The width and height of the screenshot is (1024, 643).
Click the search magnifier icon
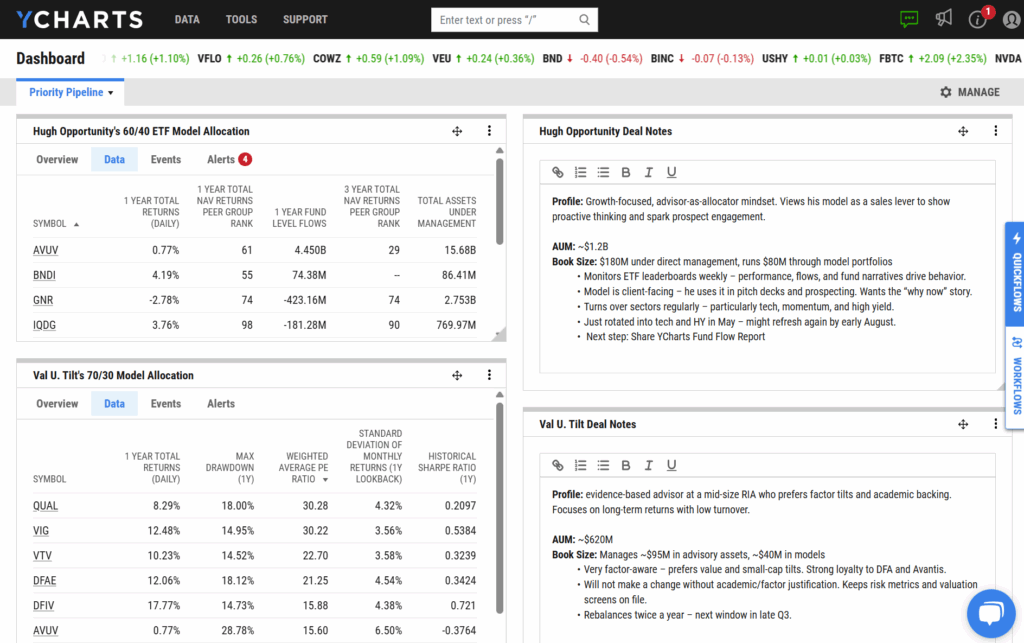[x=584, y=20]
